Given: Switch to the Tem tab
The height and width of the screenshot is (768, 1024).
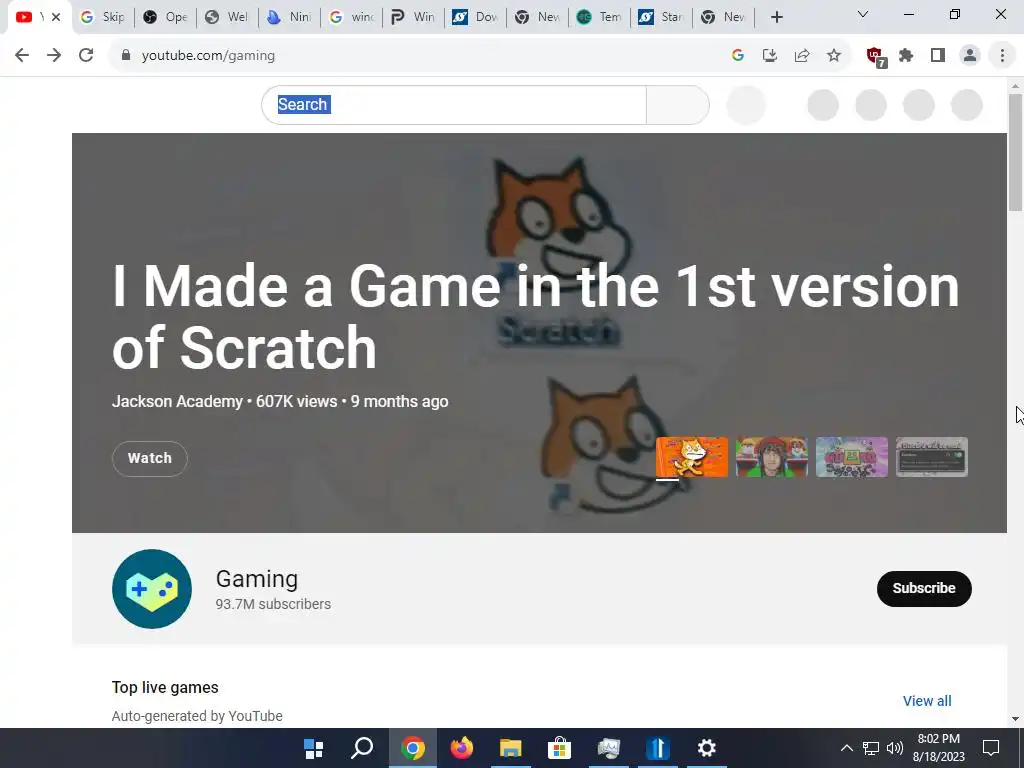Looking at the screenshot, I should (x=600, y=17).
